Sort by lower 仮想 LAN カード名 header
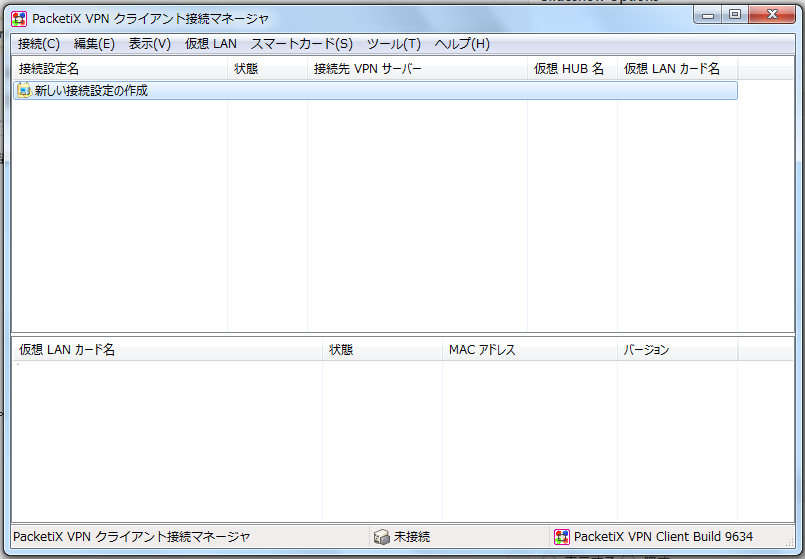Screen dimensions: 805x559 (x=167, y=350)
